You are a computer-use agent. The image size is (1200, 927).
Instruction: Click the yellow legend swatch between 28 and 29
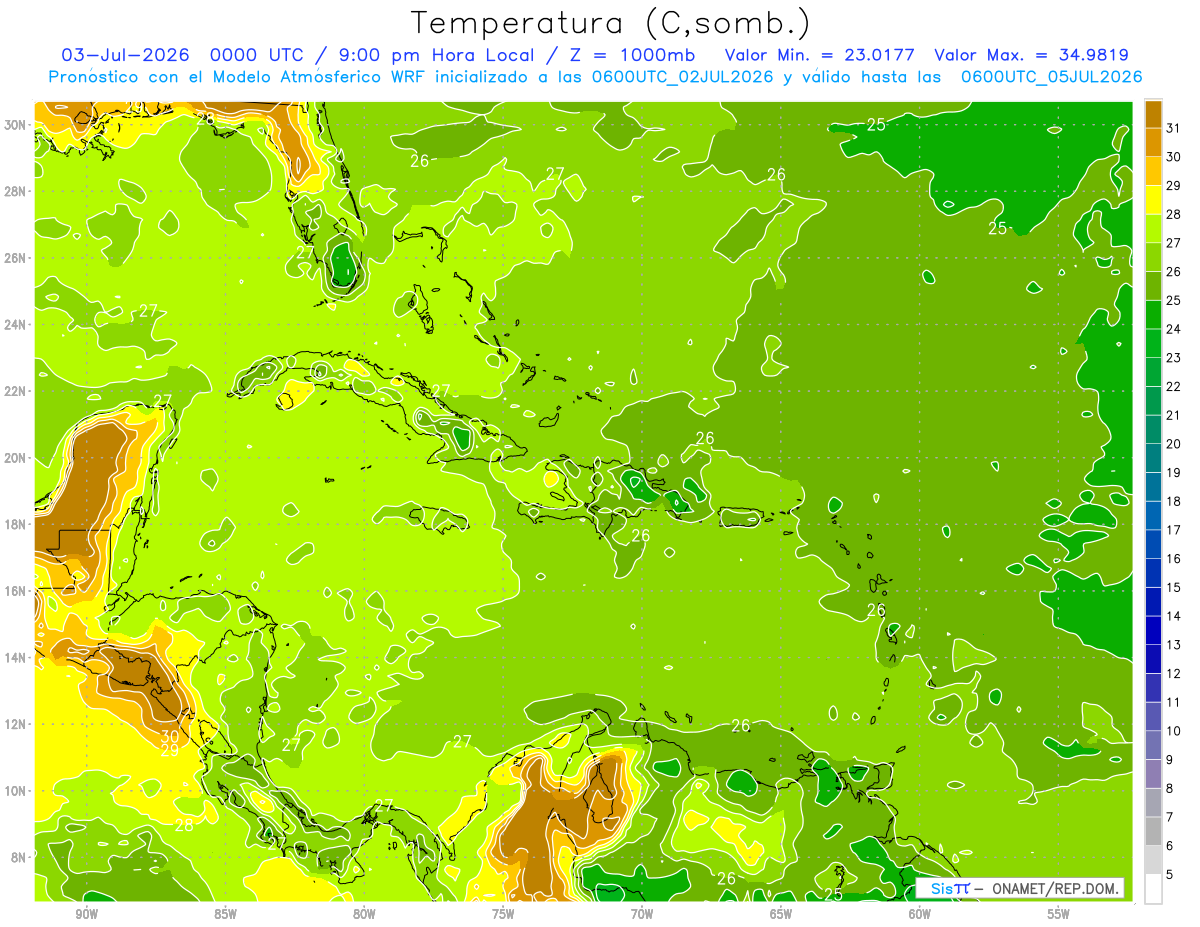coord(1153,200)
